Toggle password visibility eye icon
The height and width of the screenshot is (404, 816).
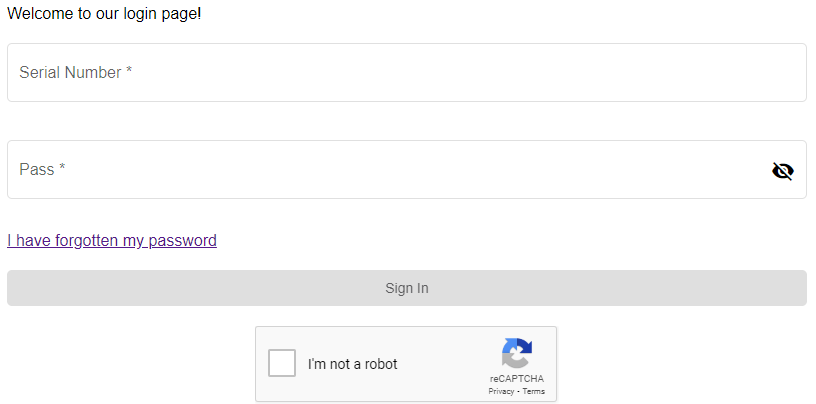coord(783,171)
